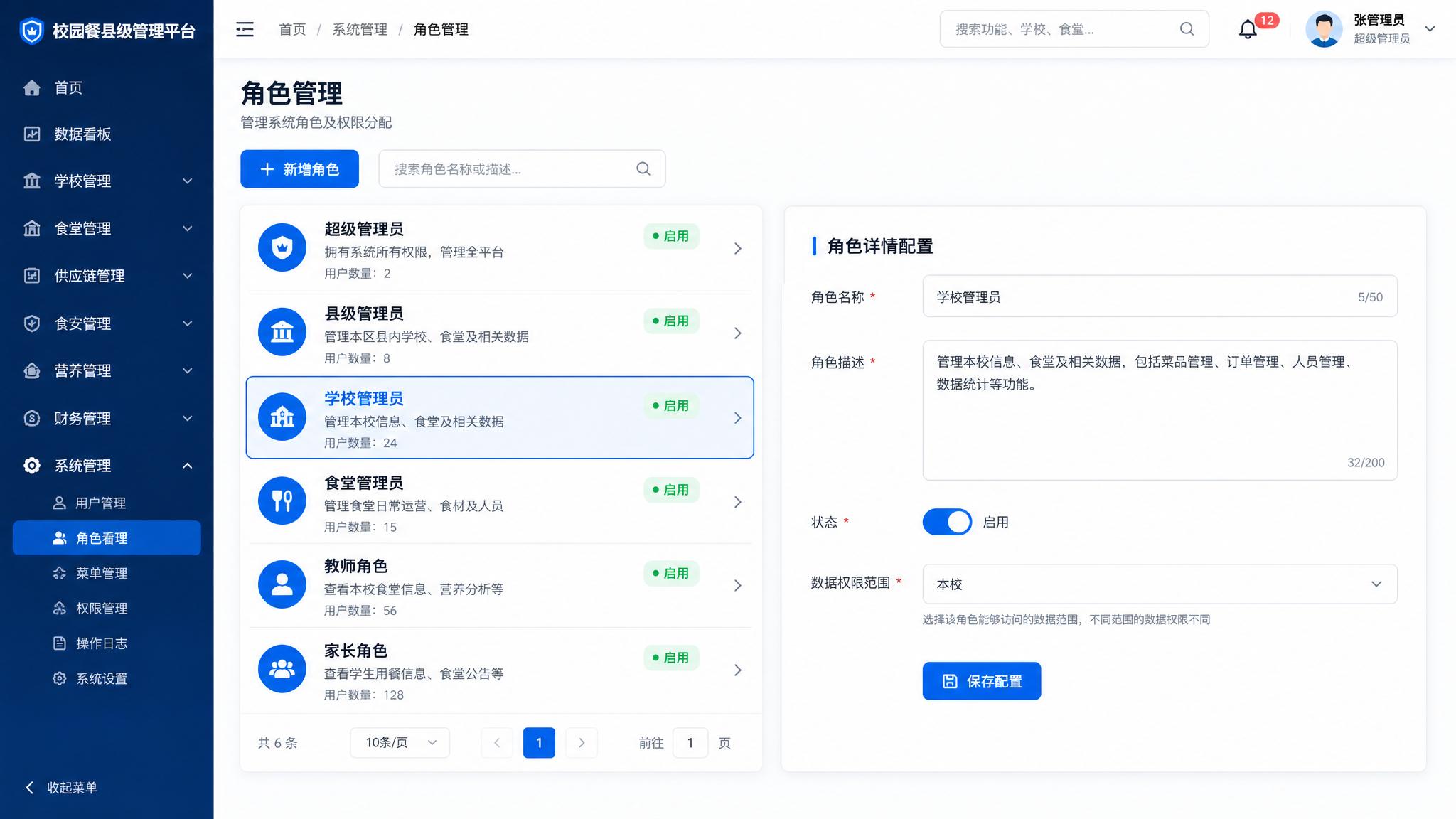Screen dimensions: 1456x819
Task: Expand the 供应链管理 submenu chevron
Action: click(x=188, y=276)
